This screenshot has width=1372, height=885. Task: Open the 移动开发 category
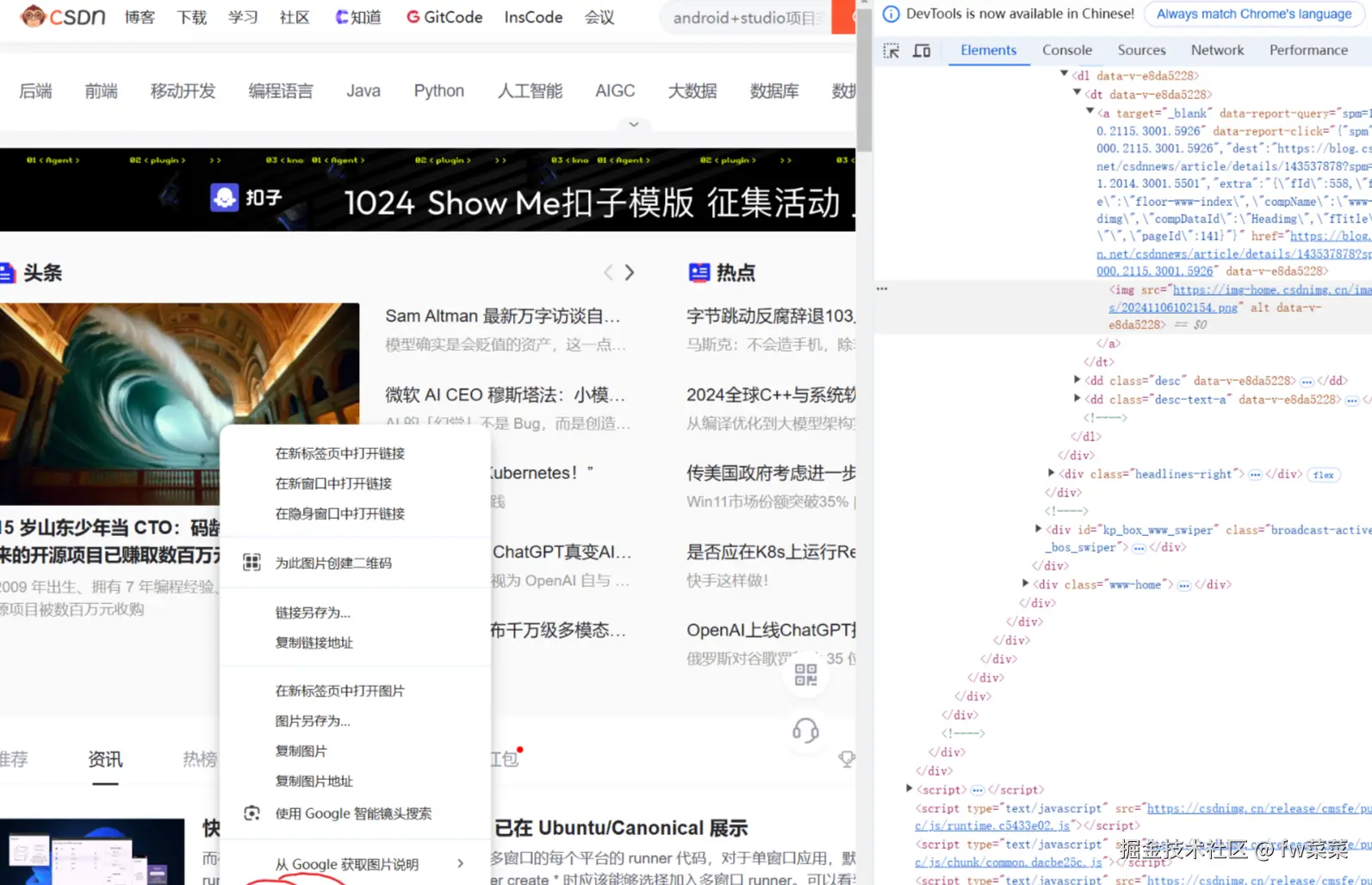183,91
